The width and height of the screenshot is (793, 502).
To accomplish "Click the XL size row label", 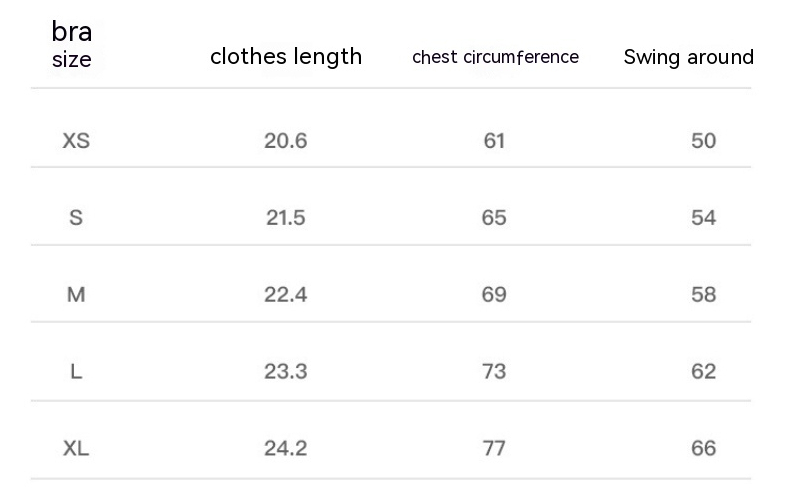I will click(76, 448).
